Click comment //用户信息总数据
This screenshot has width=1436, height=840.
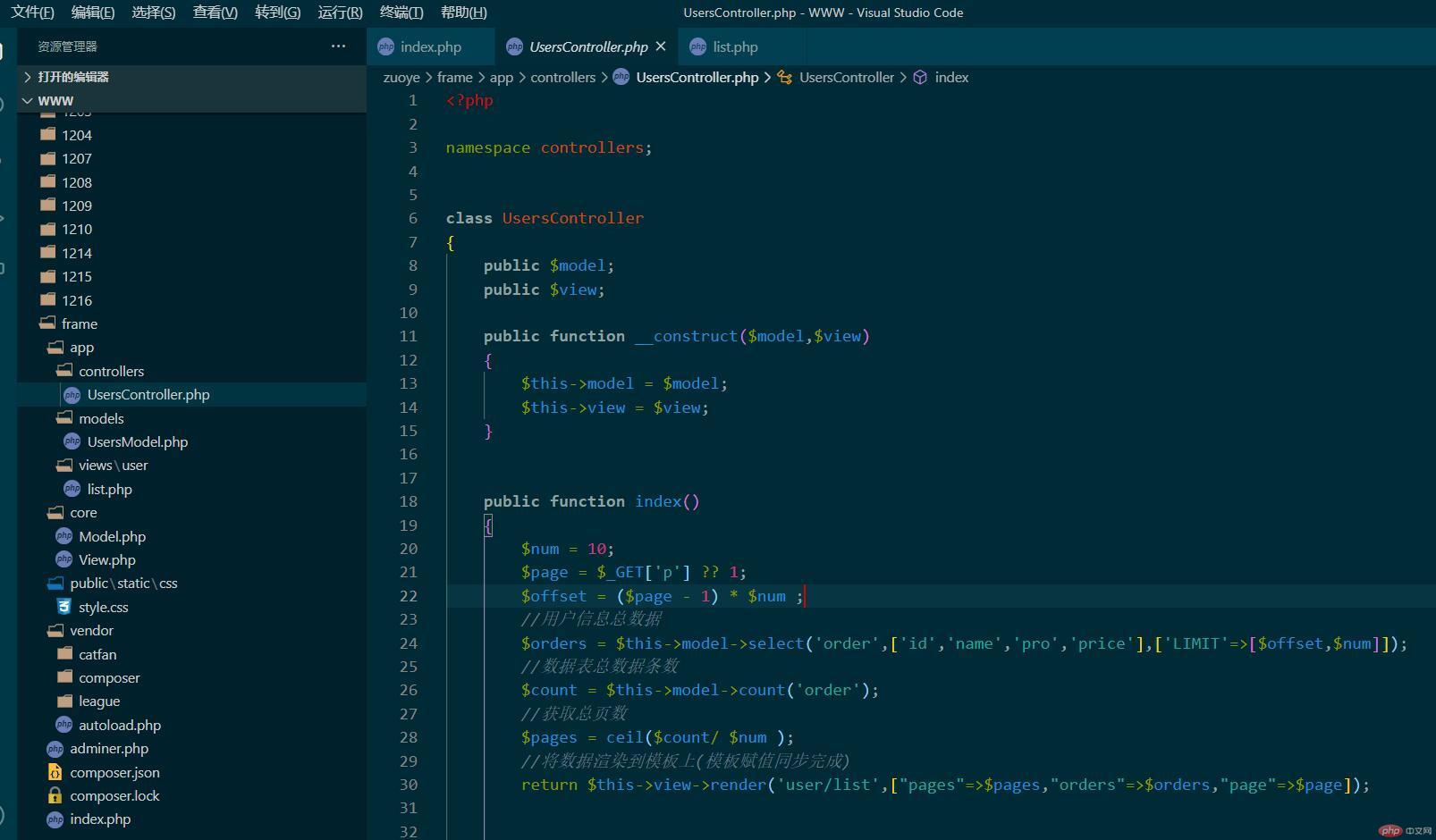pos(591,619)
